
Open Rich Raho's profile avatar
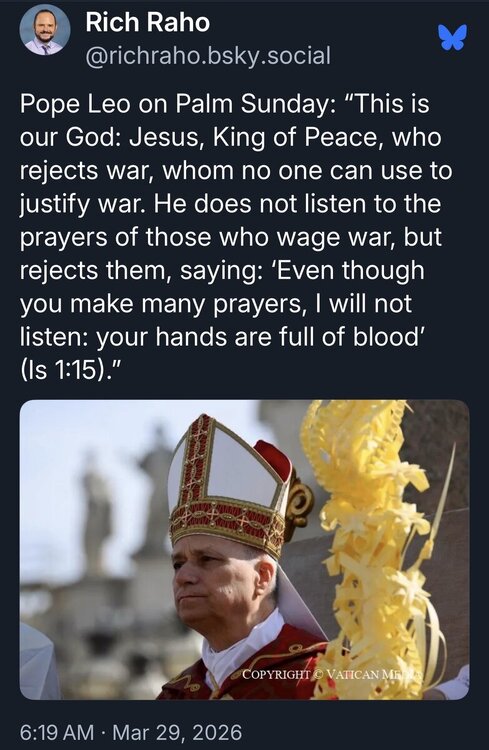click(45, 32)
